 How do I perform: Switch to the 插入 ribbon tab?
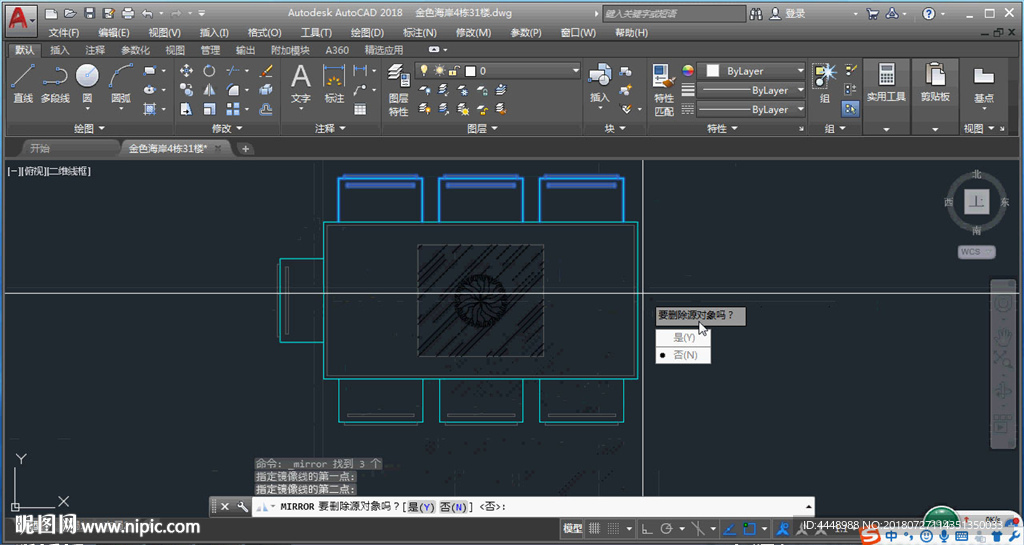click(x=59, y=50)
